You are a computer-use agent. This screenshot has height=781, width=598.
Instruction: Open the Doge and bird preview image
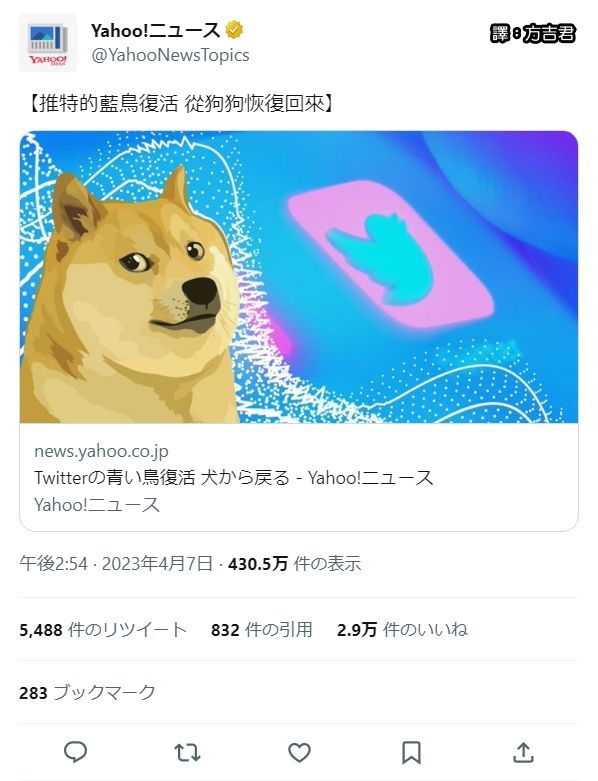[x=299, y=277]
